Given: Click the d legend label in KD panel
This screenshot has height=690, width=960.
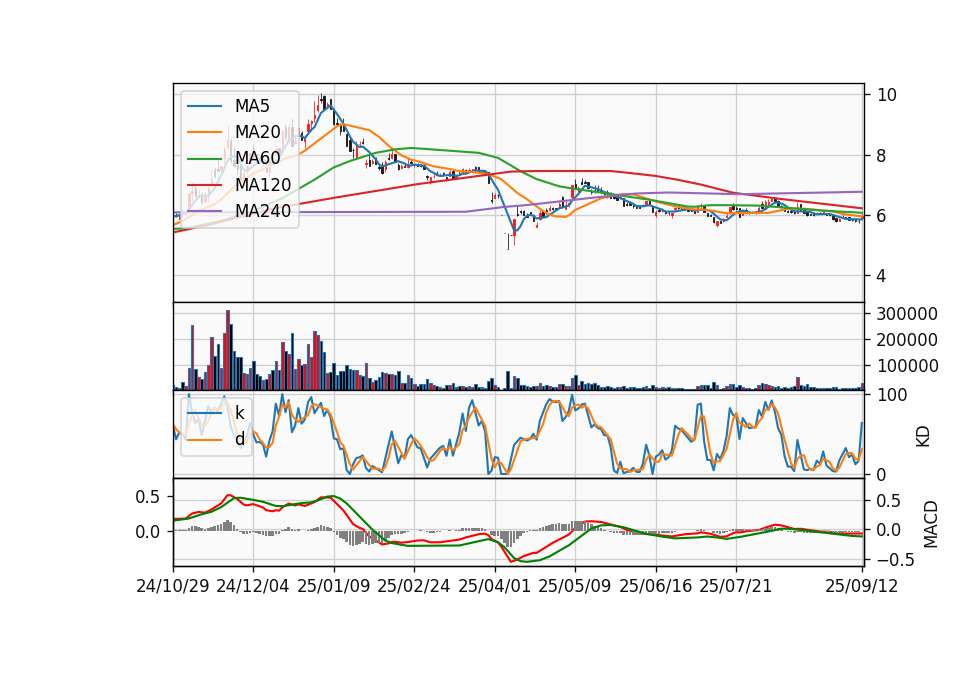Looking at the screenshot, I should coord(239,439).
